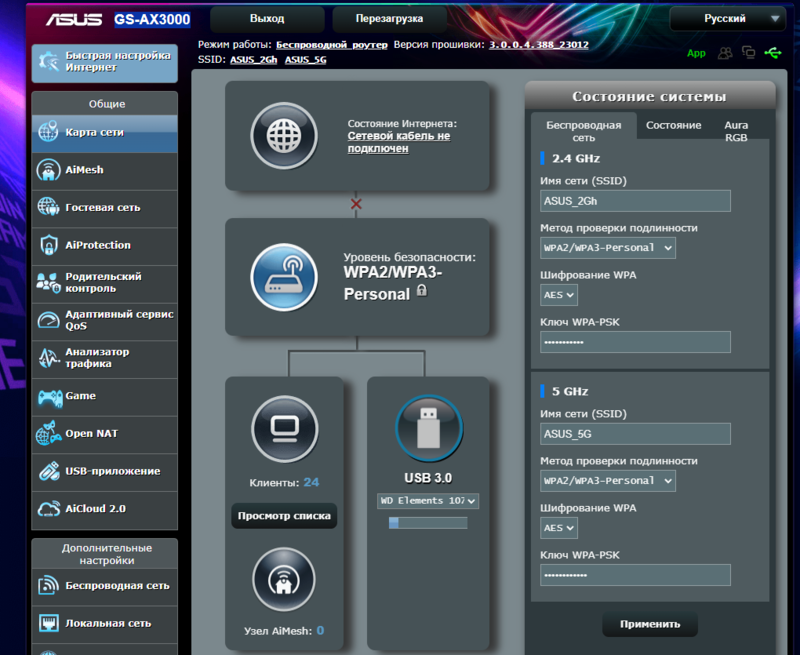Switch to the Беспроводная сеть tab
This screenshot has height=655, width=800.
tap(584, 131)
